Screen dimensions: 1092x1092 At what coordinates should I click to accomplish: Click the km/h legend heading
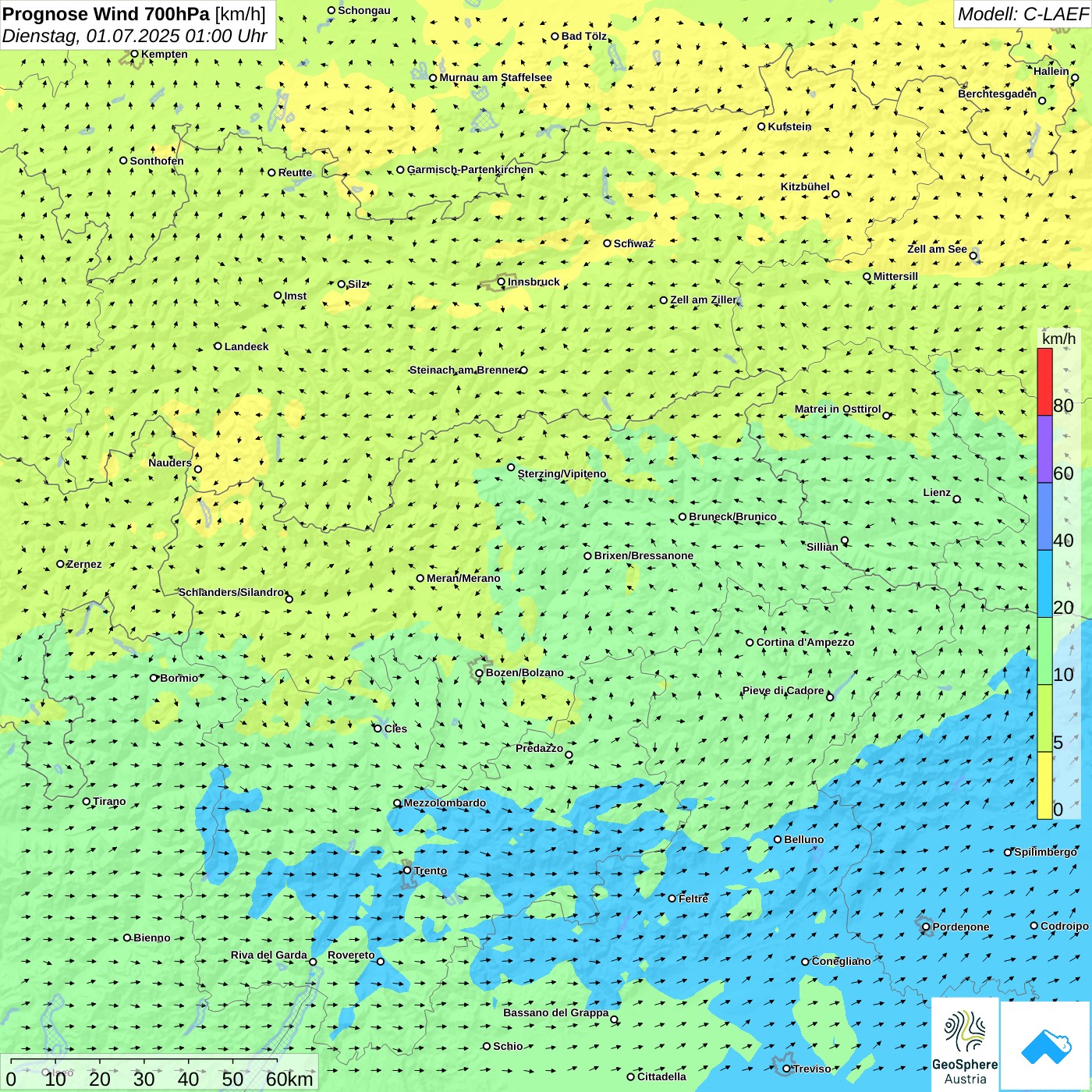tap(1058, 339)
